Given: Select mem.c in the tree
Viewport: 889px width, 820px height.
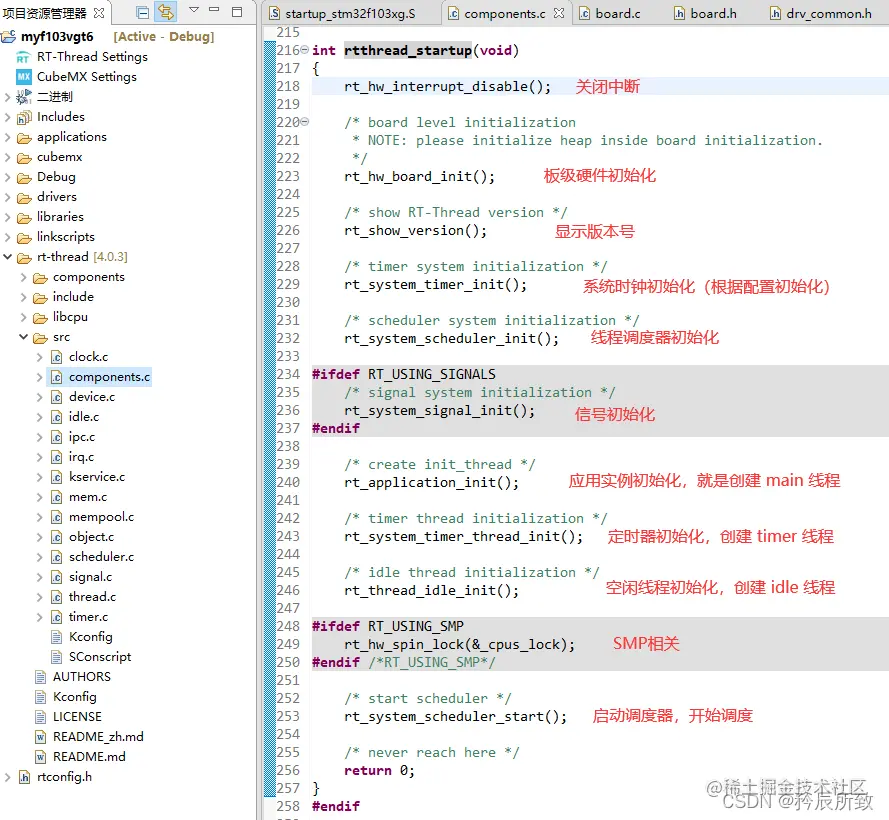Looking at the screenshot, I should pos(88,497).
